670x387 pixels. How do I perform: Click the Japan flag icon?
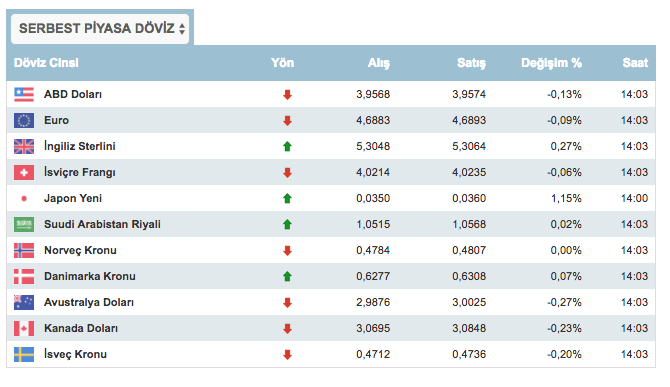[x=24, y=199]
